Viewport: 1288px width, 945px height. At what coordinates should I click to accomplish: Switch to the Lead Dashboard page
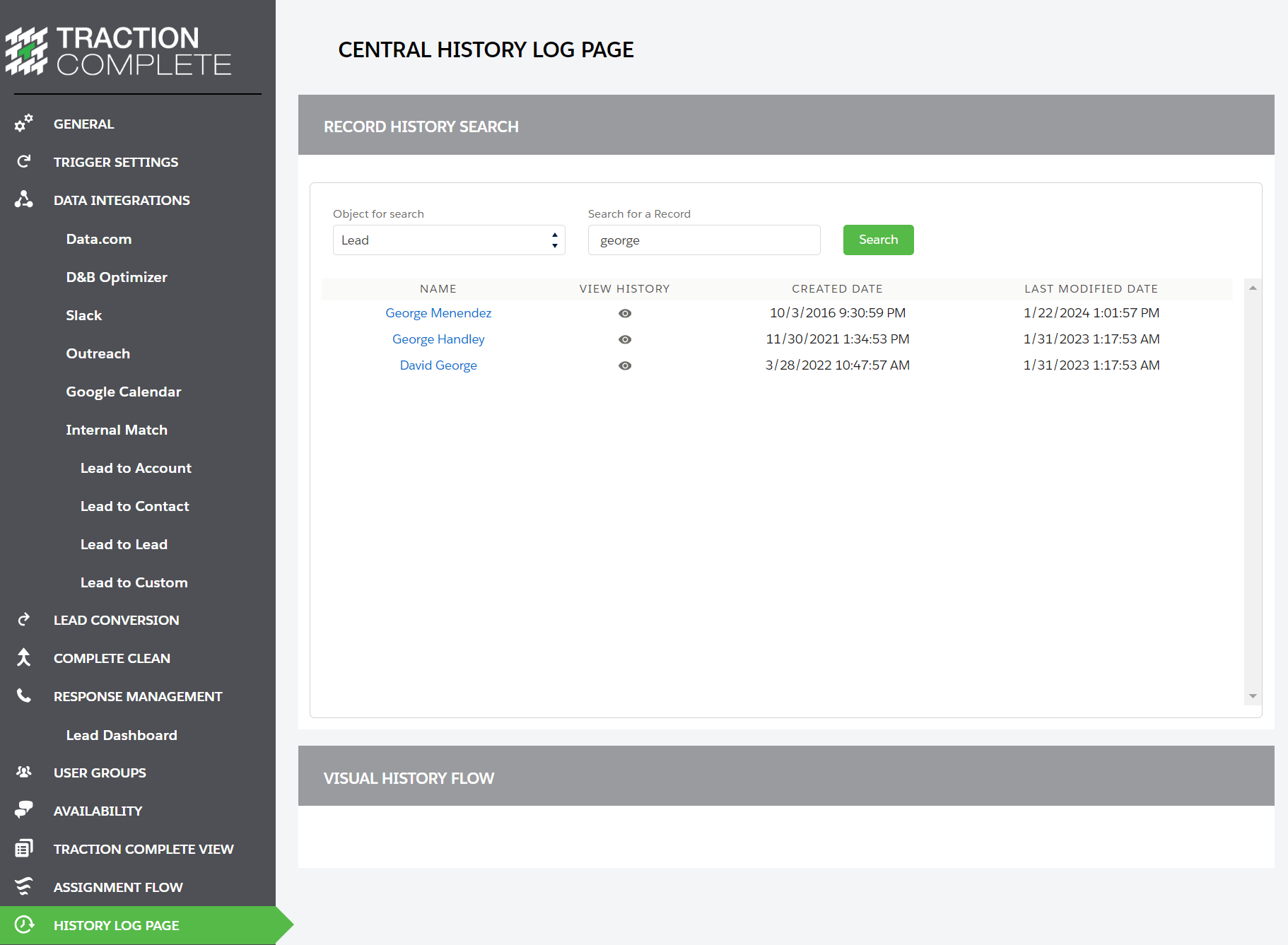121,734
